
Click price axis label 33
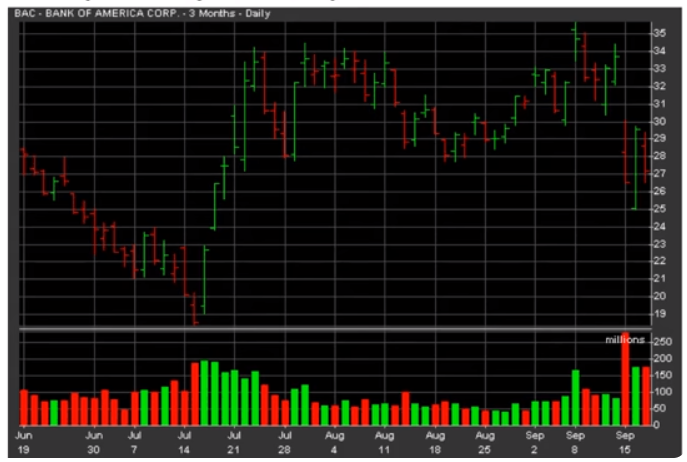tap(660, 69)
